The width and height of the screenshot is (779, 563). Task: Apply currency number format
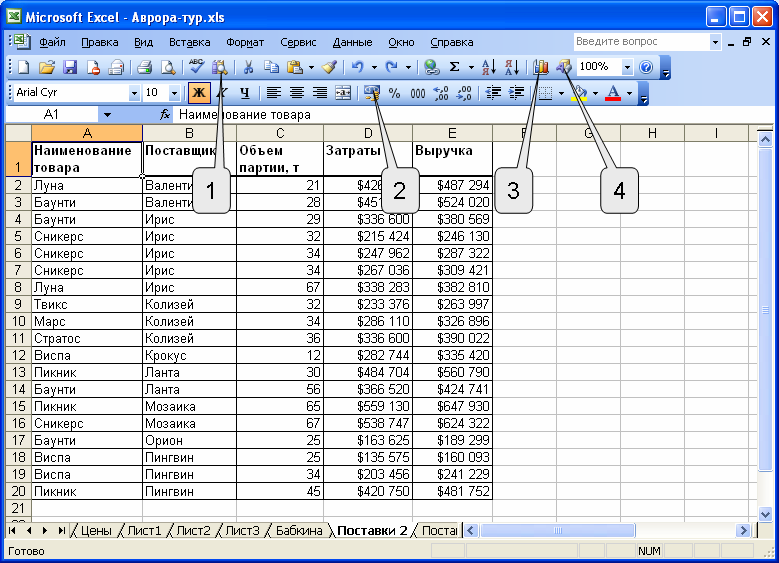point(372,93)
